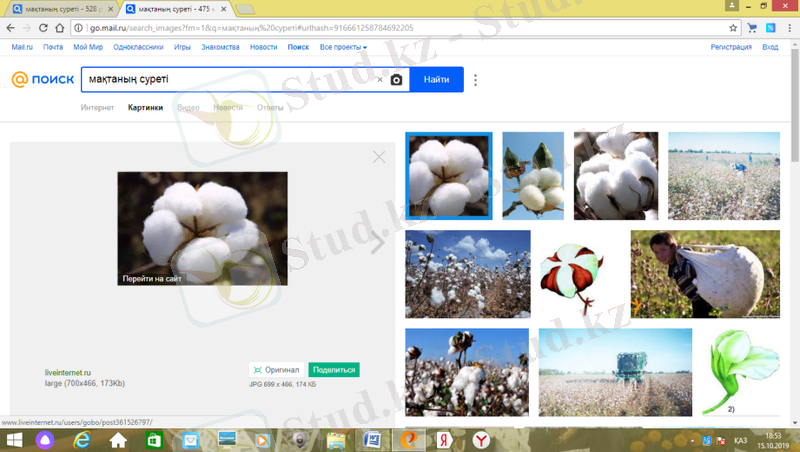Switch to the Интернет search tab
Image resolution: width=800 pixels, height=452 pixels.
97,107
